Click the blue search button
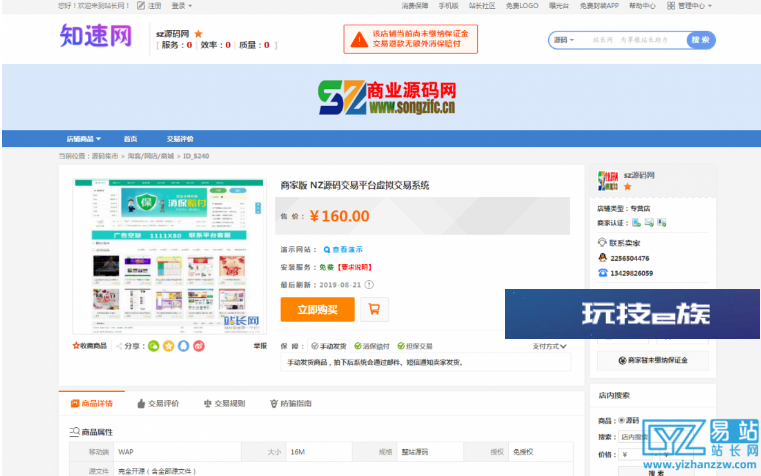 pyautogui.click(x=700, y=40)
